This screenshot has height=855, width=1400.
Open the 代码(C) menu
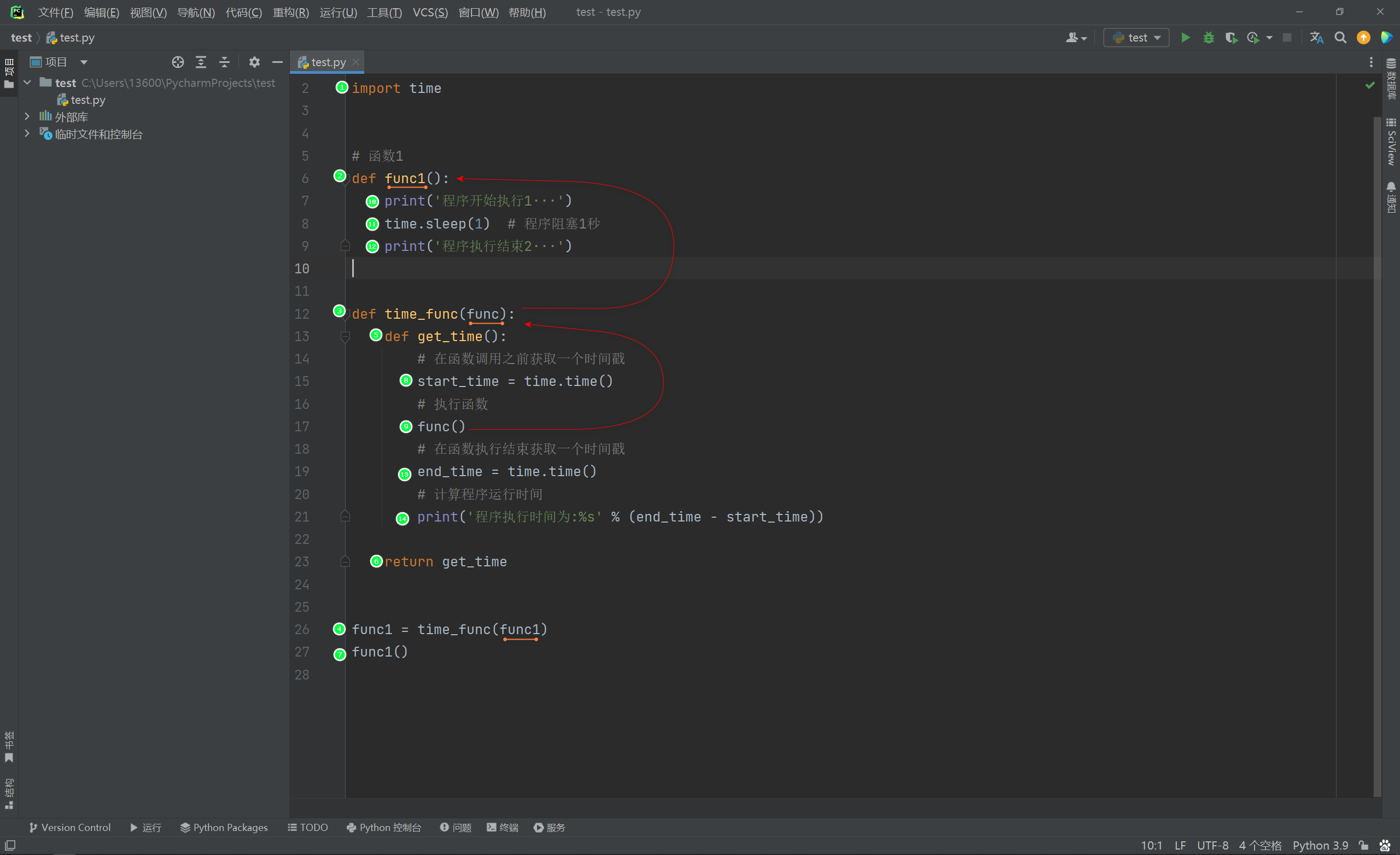click(x=244, y=12)
